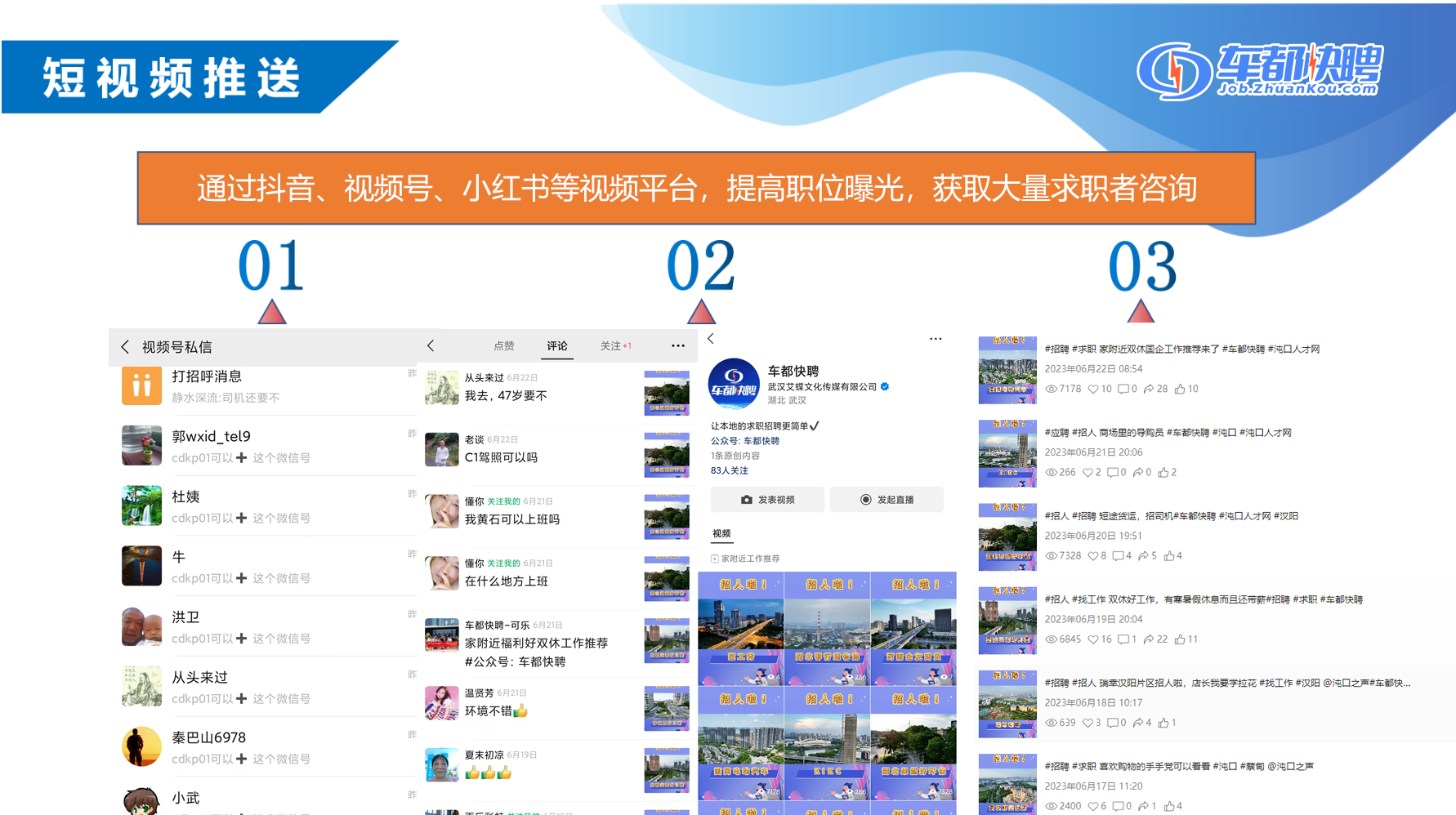Open video titled #招聘 #求职 喜欢购物的手手党可以看看

coord(1179,766)
